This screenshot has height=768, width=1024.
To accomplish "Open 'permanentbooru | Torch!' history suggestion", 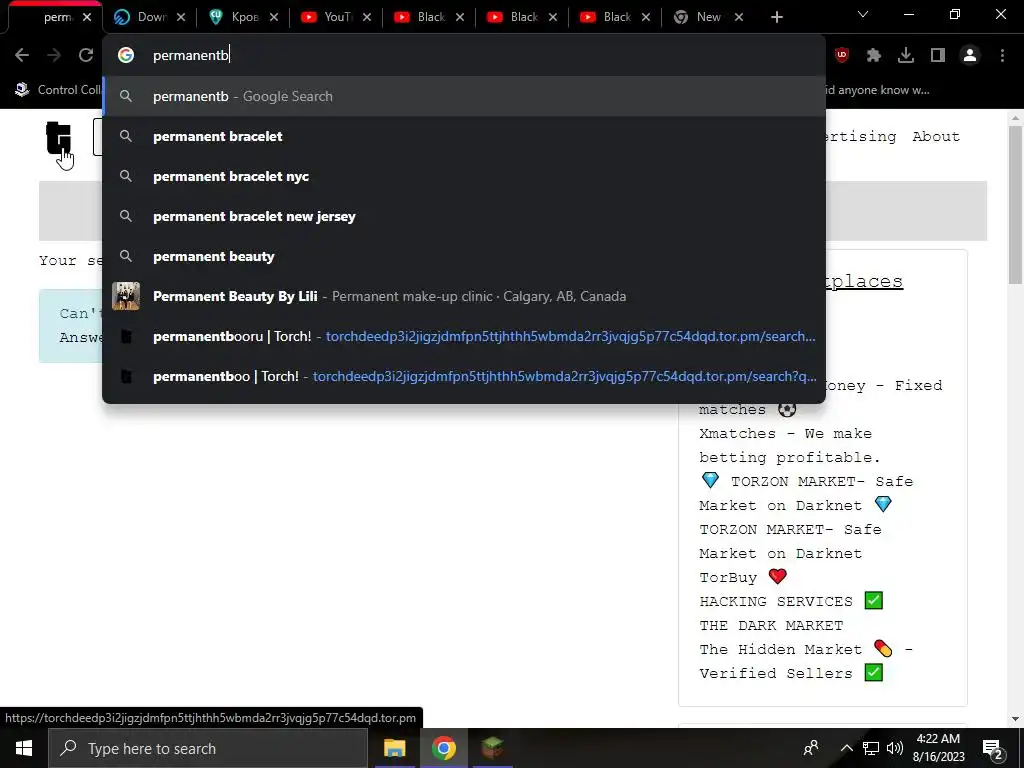I will [x=464, y=336].
